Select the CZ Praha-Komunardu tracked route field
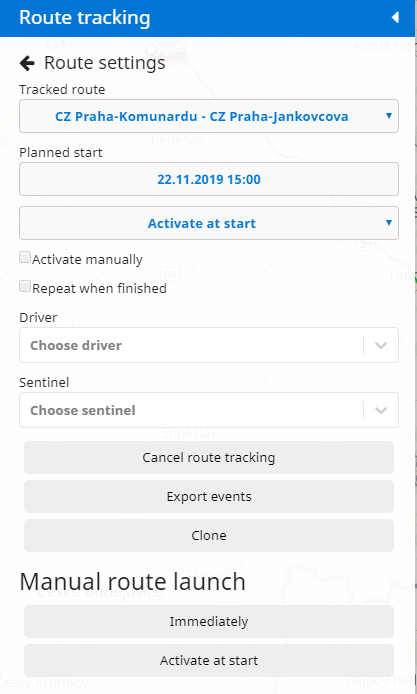 coord(209,116)
